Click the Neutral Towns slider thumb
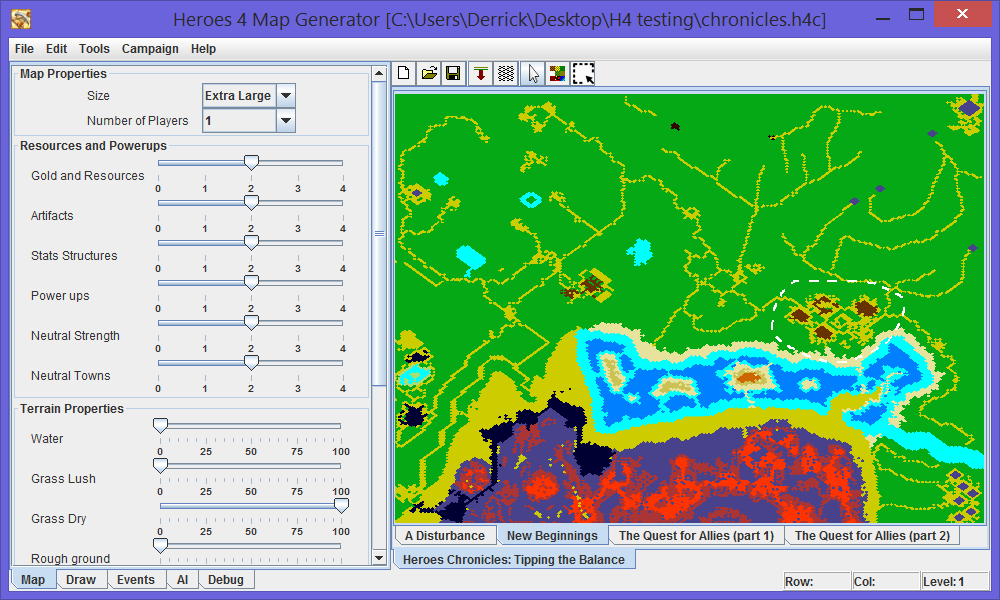Image resolution: width=1000 pixels, height=600 pixels. (251, 362)
